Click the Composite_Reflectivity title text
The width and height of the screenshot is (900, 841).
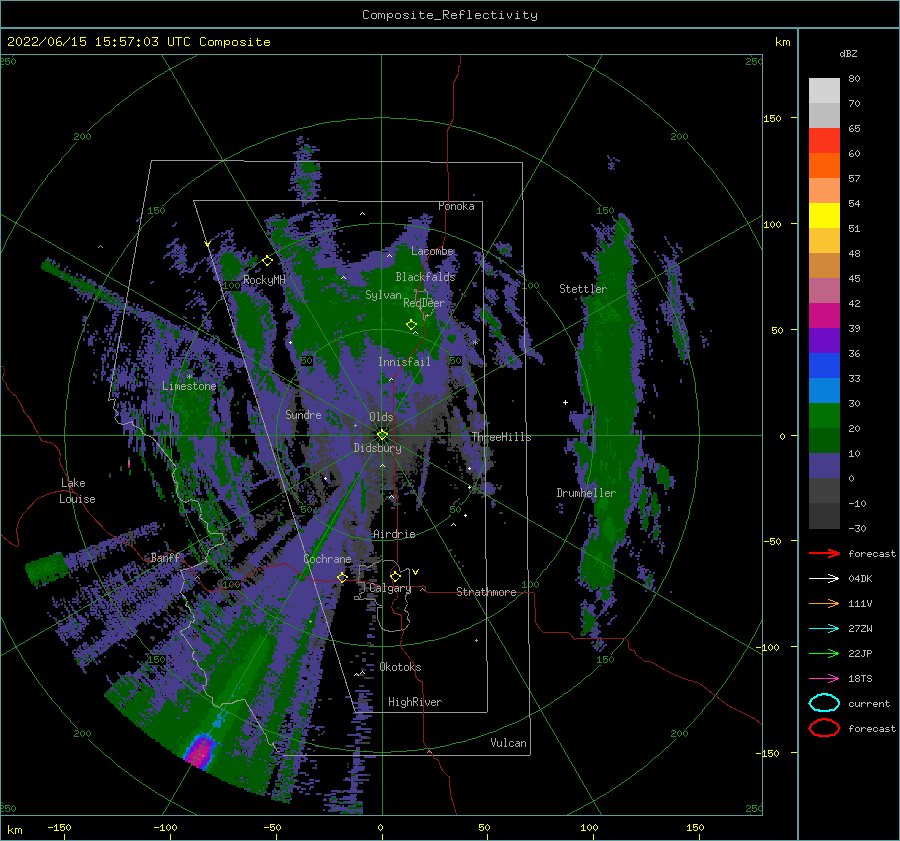pos(450,15)
